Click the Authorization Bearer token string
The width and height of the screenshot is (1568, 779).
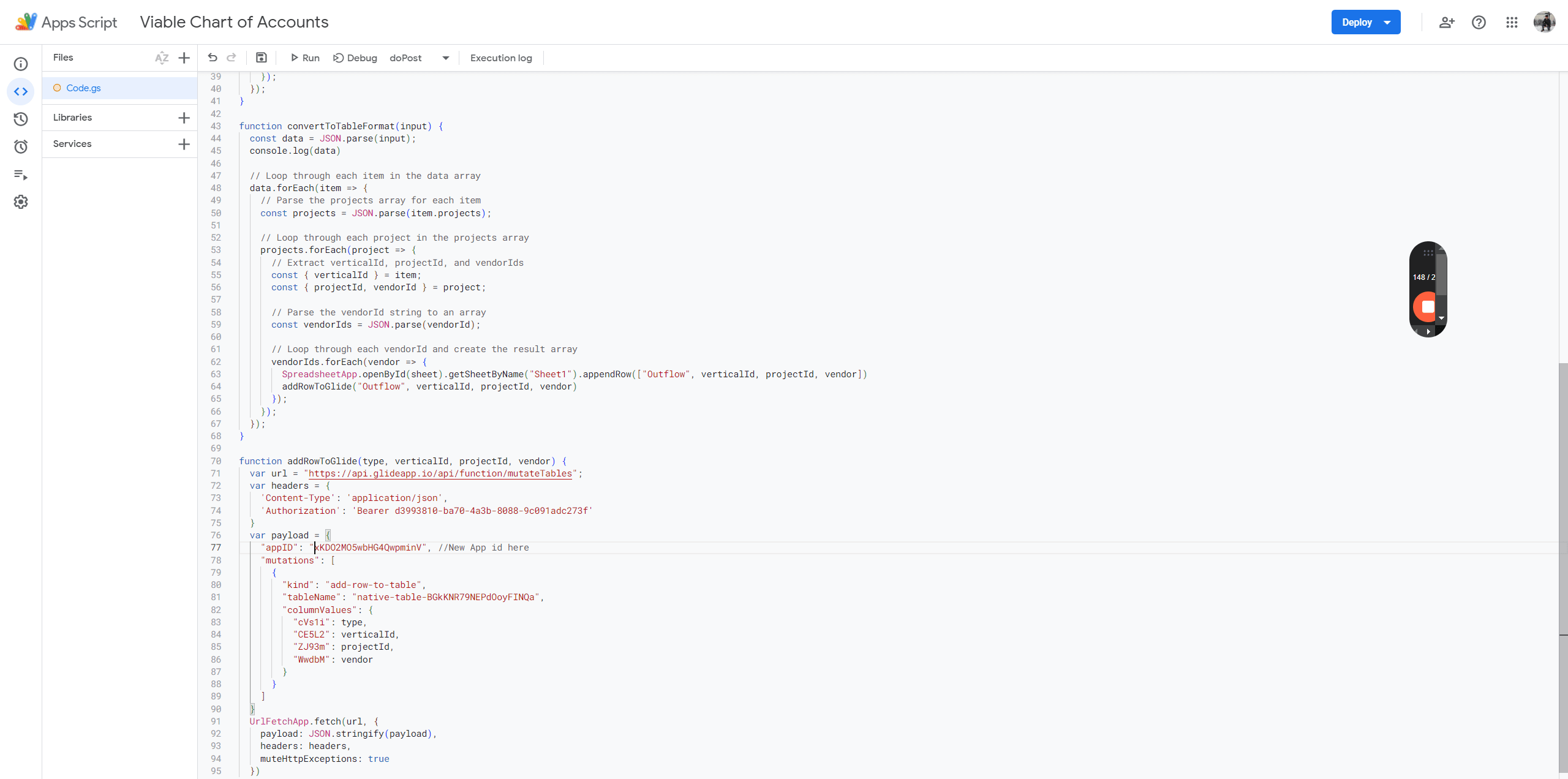click(x=472, y=511)
